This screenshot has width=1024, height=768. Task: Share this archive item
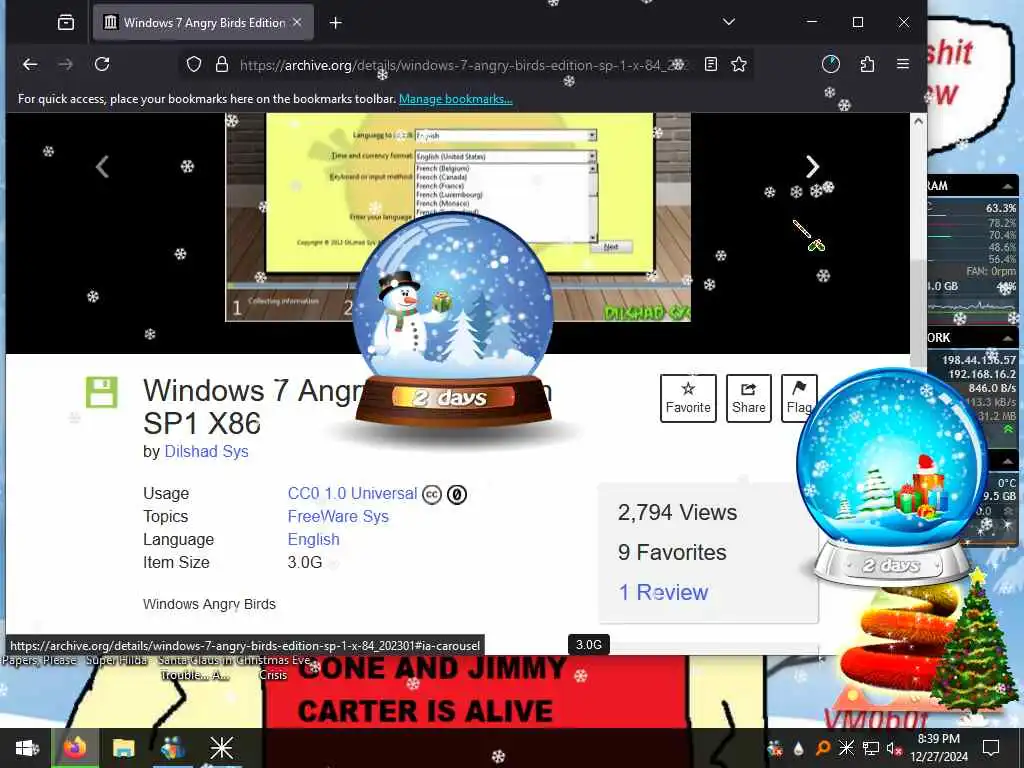click(x=748, y=398)
